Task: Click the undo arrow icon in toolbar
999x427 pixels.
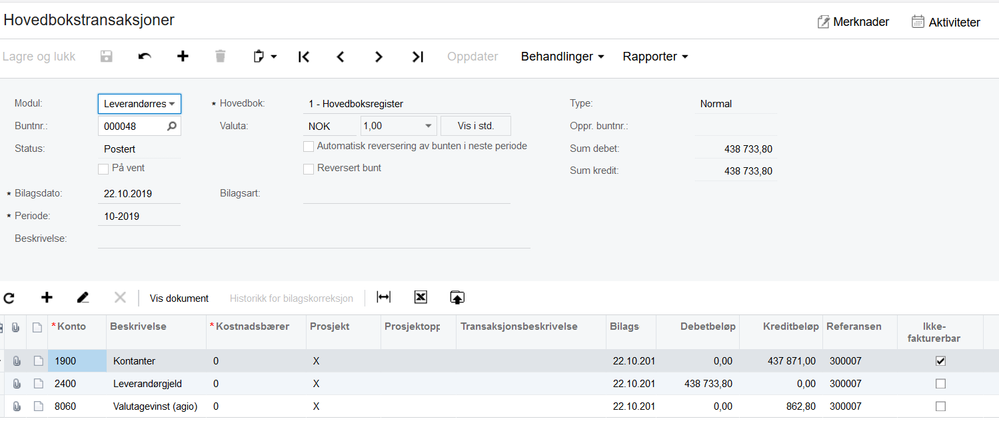Action: pos(145,57)
